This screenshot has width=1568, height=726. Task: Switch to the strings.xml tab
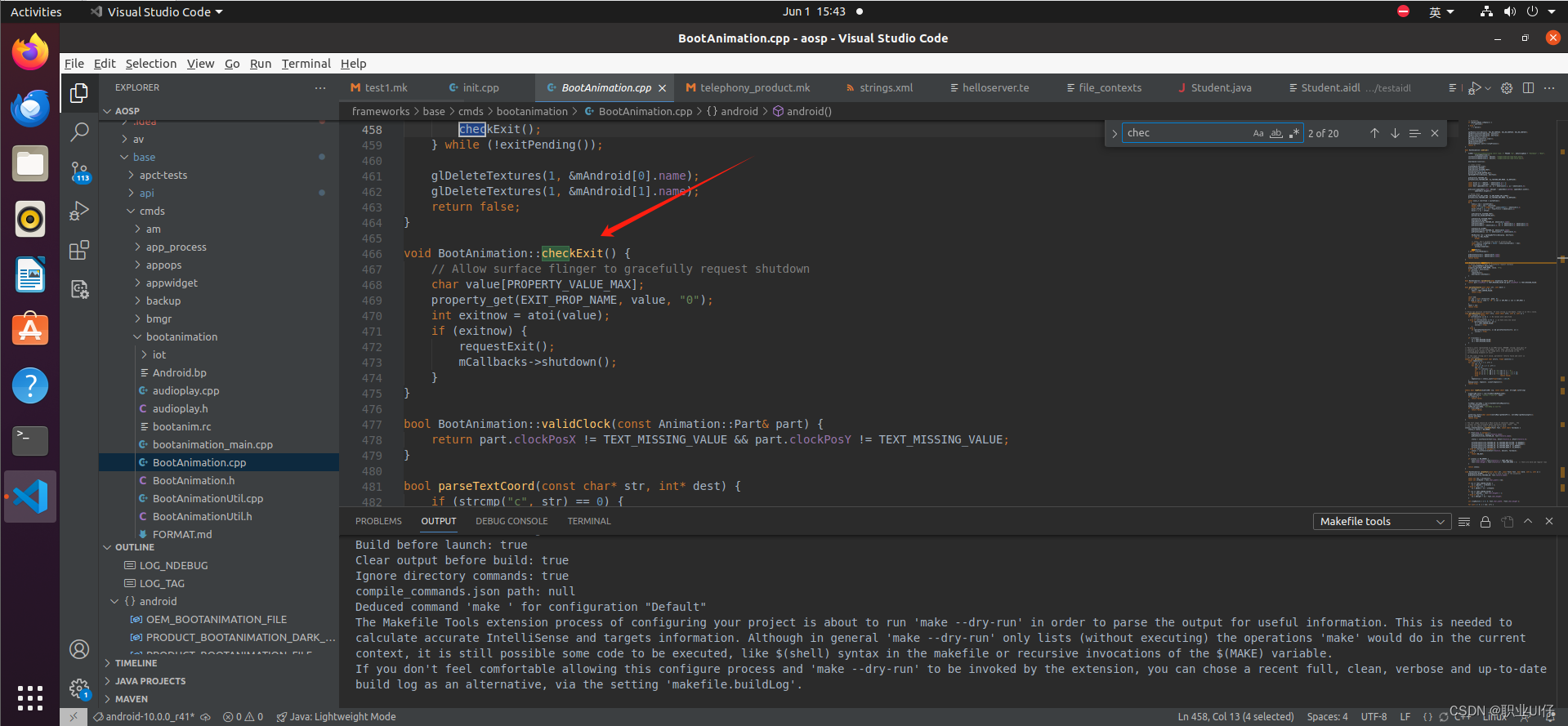point(886,88)
